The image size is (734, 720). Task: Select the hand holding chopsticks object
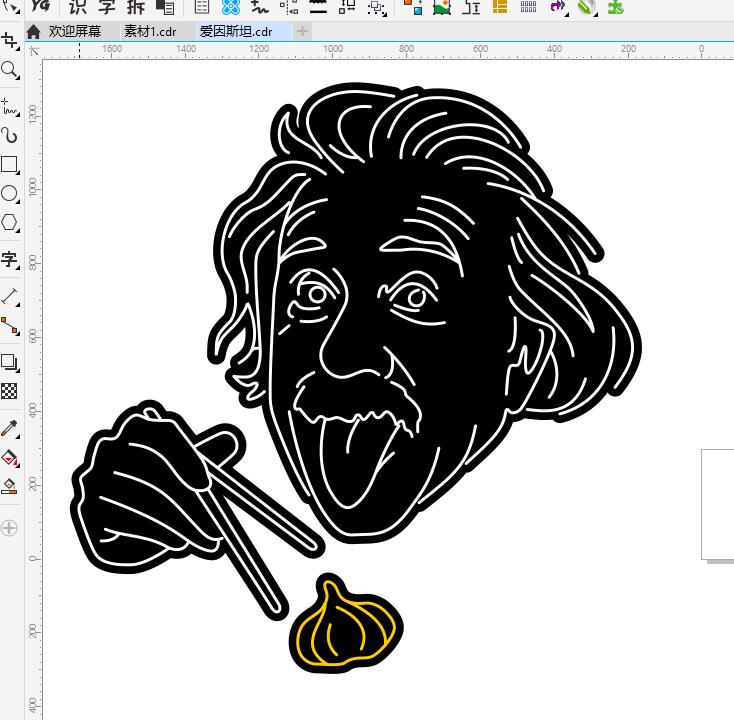(x=197, y=508)
